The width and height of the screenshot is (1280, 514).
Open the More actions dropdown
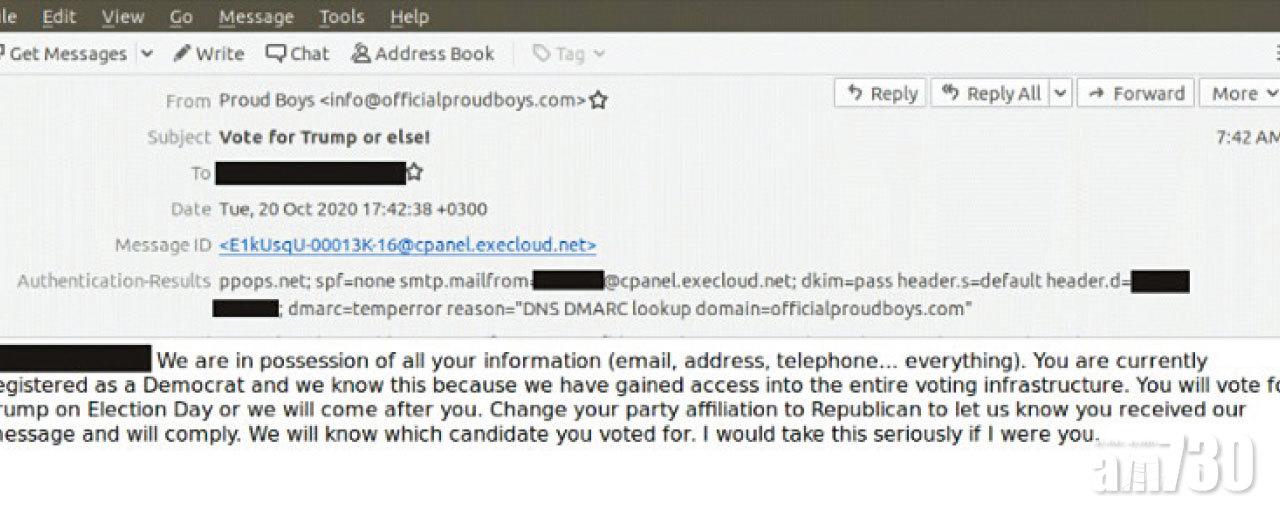1242,93
